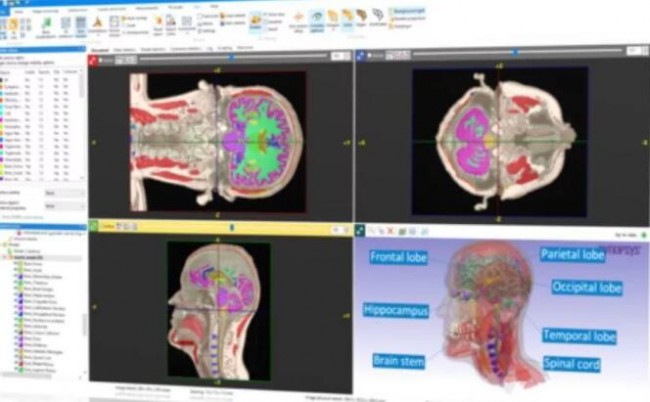Viewport: 650px width, 402px height.
Task: Switch to the Document tab above the views
Action: click(99, 47)
